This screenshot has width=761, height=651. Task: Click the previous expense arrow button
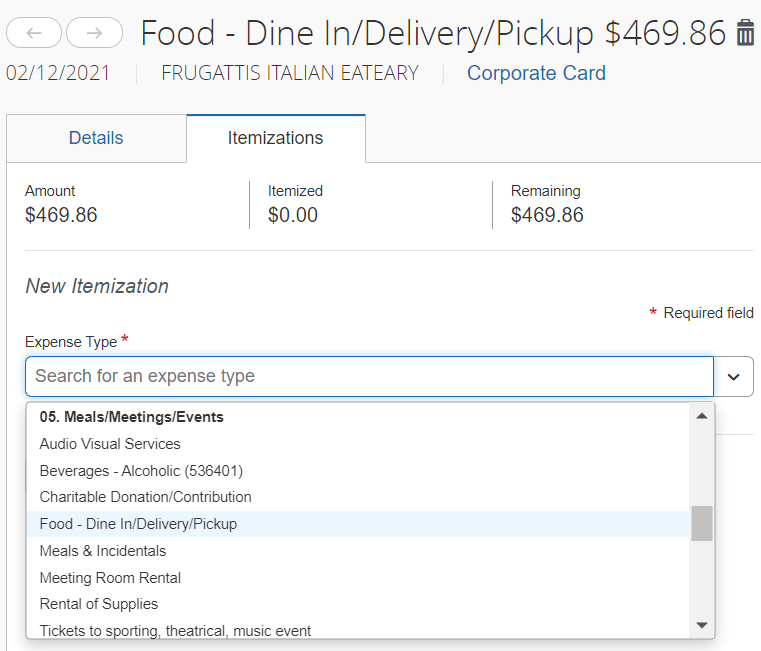35,33
